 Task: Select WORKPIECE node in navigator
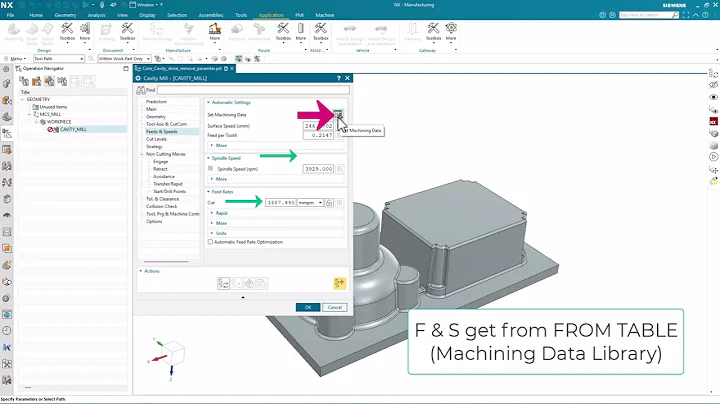click(59, 122)
